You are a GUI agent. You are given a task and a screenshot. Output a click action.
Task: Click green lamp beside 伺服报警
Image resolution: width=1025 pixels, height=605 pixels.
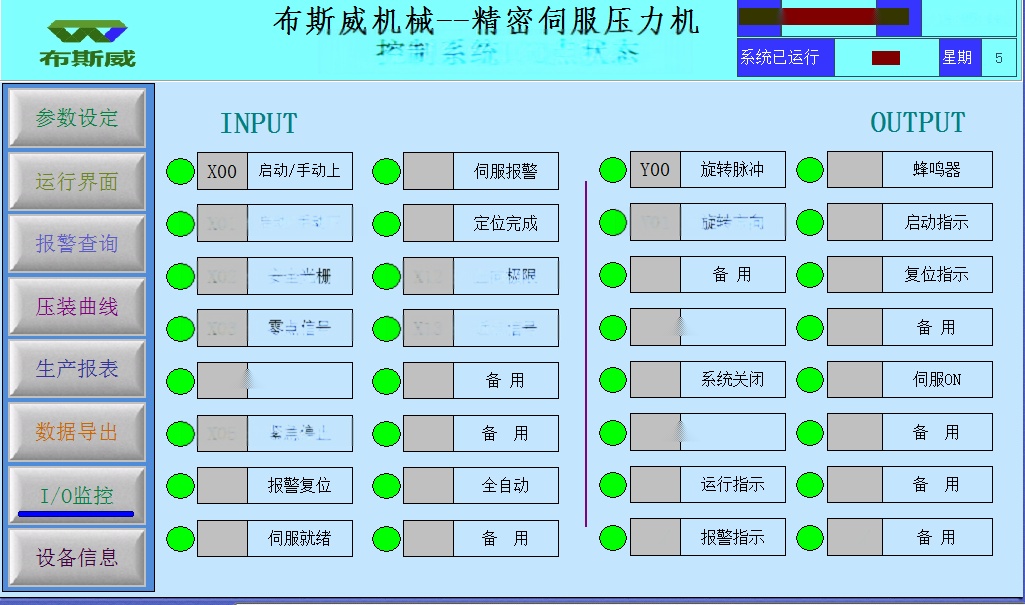pos(386,172)
